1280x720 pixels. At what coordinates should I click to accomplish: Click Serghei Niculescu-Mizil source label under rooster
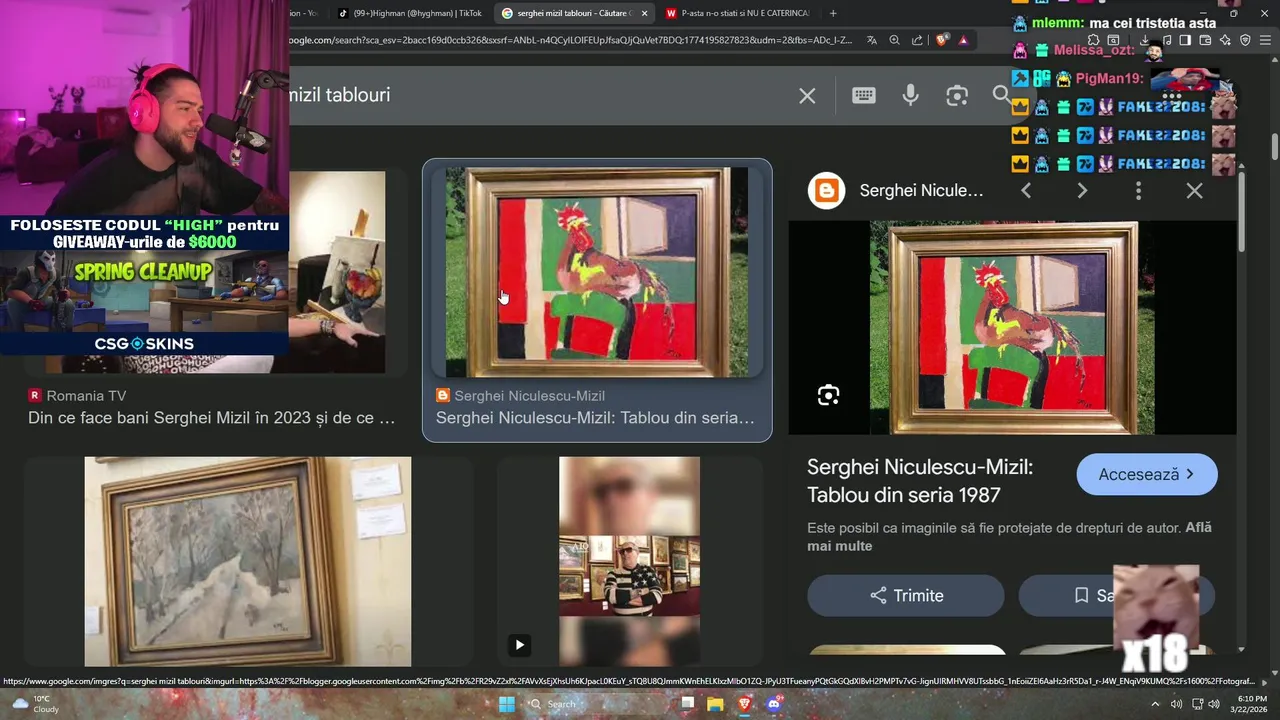pos(529,396)
